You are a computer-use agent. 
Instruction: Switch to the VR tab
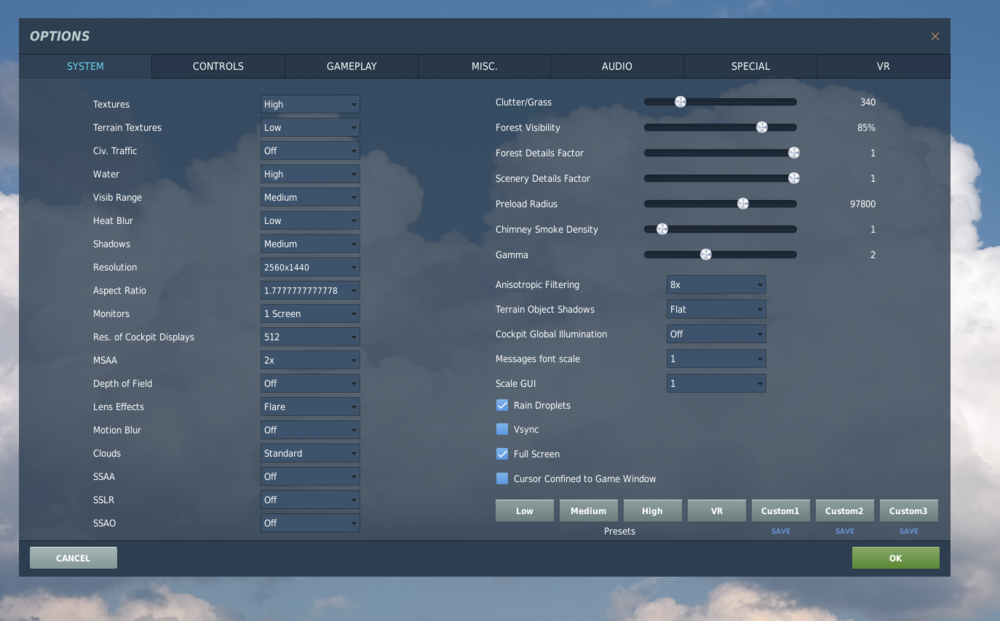(883, 66)
